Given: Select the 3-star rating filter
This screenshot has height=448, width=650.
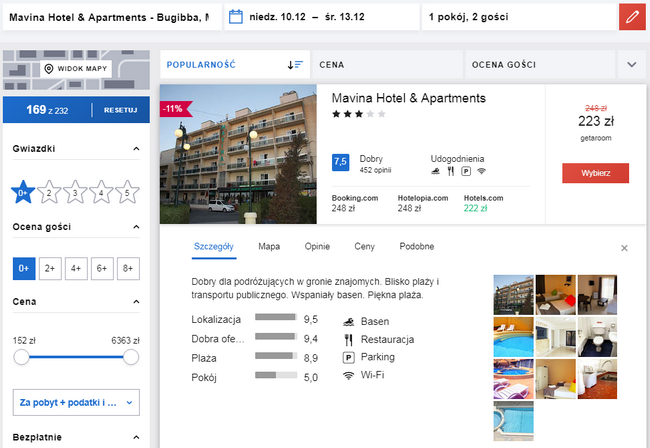Looking at the screenshot, I should (x=75, y=192).
